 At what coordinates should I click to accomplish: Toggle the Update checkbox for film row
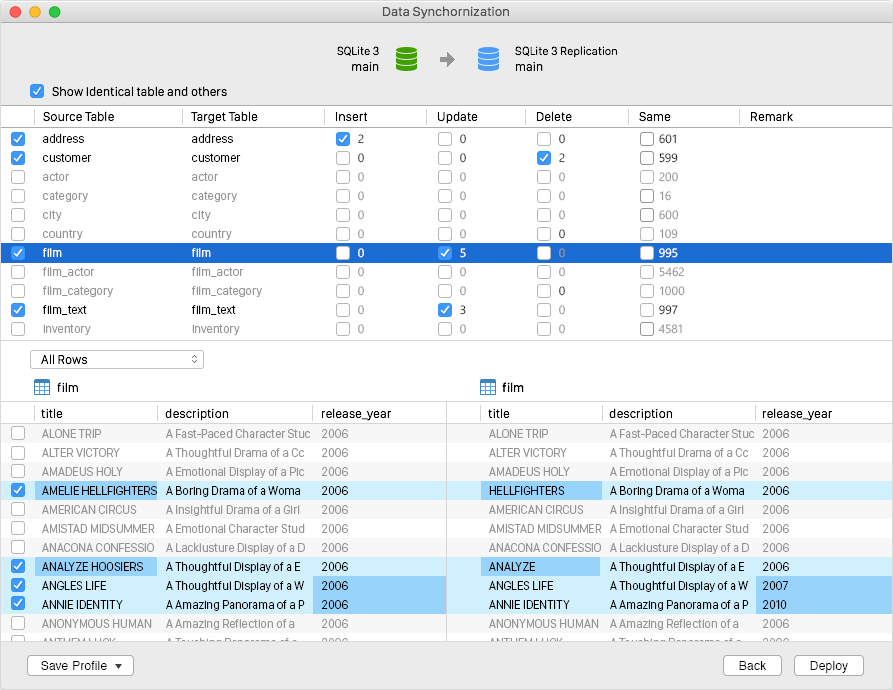[x=445, y=253]
